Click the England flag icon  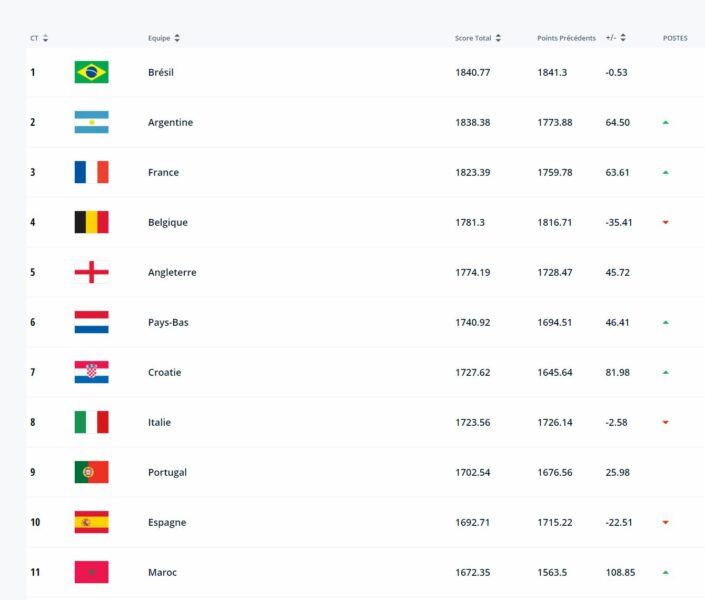91,272
